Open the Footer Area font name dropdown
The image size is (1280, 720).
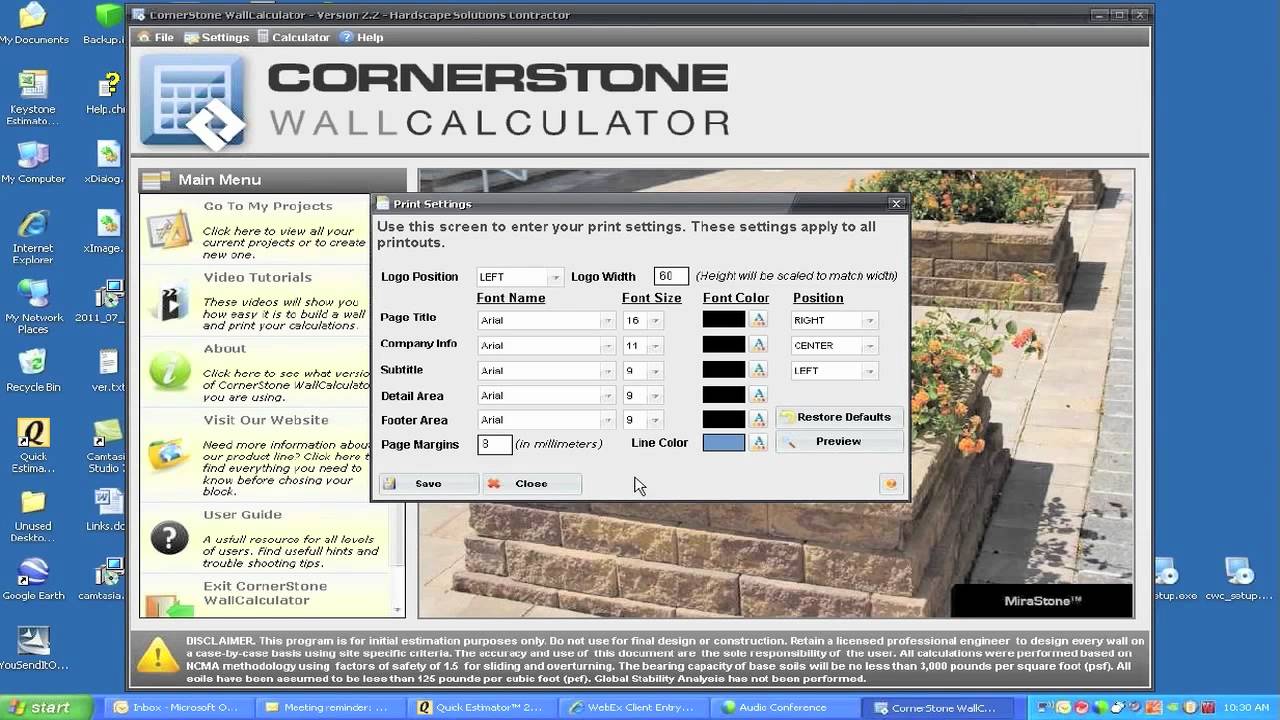pyautogui.click(x=607, y=420)
